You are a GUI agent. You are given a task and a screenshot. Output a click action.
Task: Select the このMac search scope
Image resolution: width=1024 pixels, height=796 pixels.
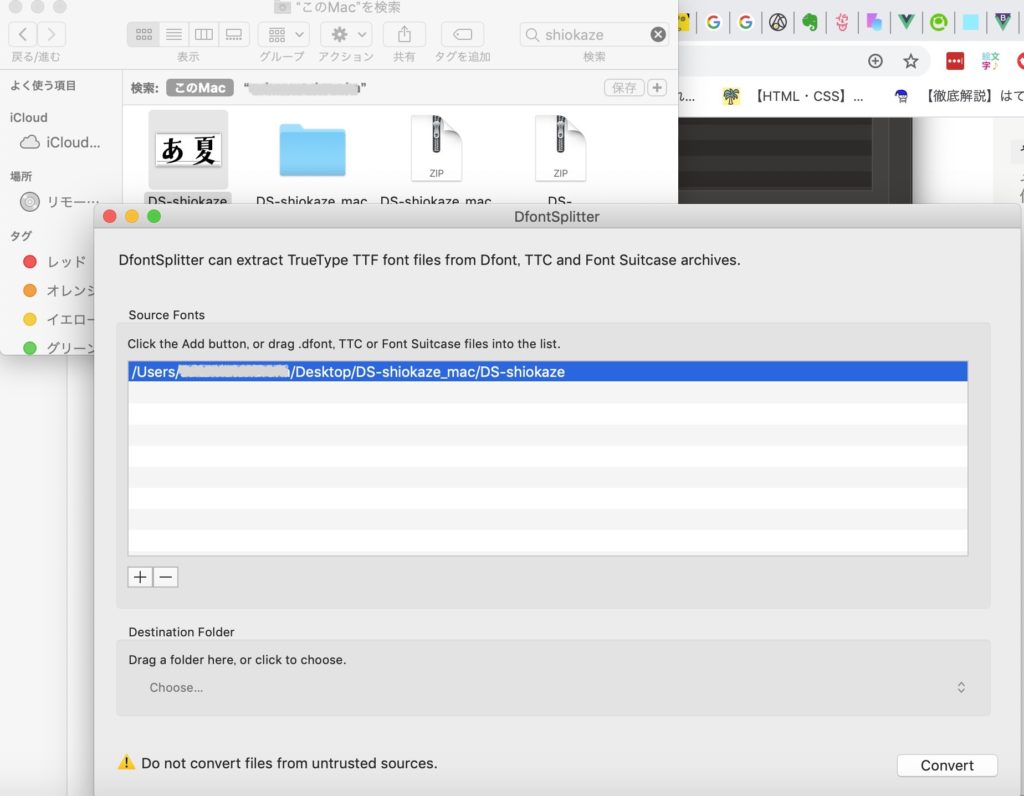(200, 88)
